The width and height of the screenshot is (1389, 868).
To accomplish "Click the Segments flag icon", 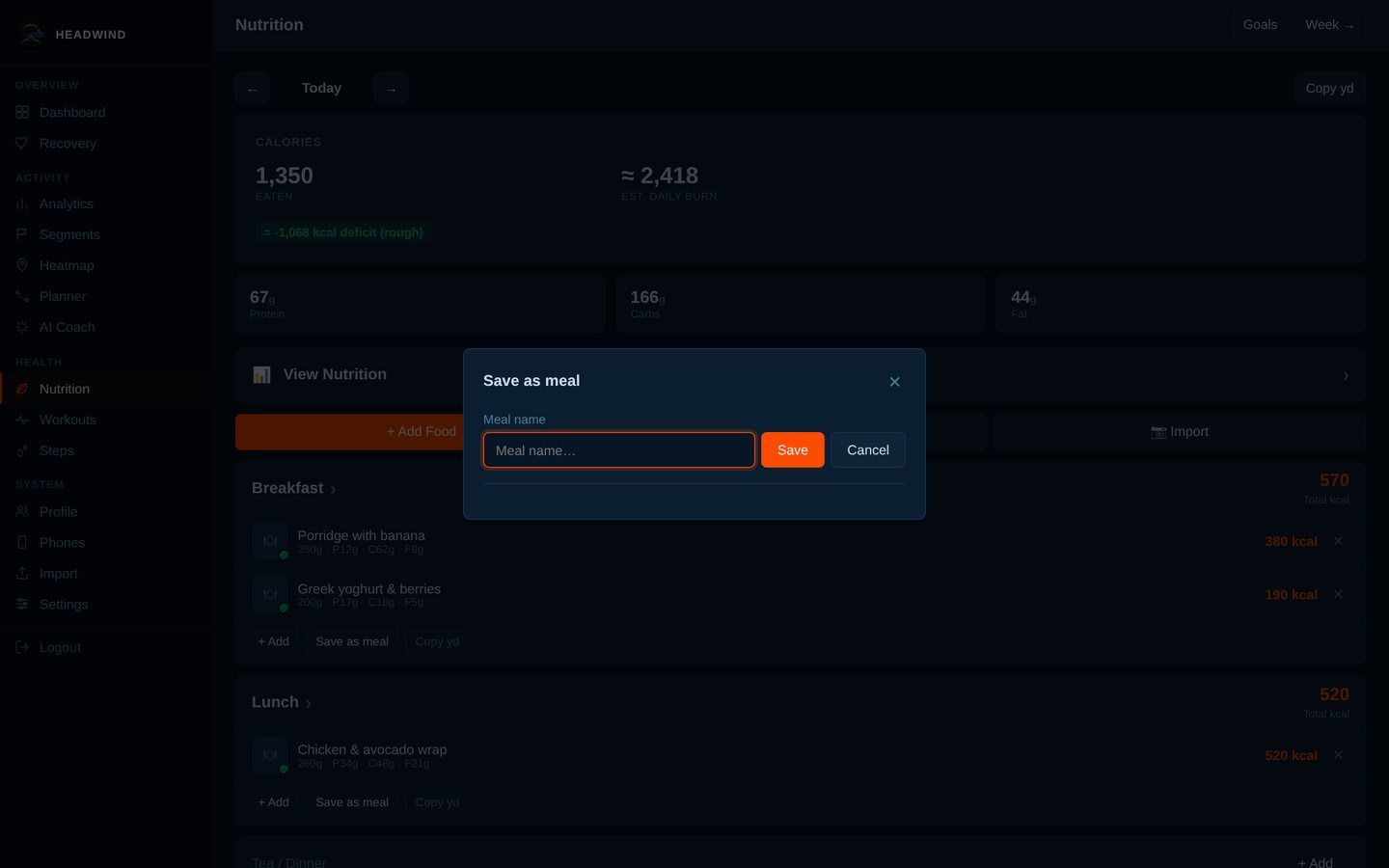I will click(22, 234).
